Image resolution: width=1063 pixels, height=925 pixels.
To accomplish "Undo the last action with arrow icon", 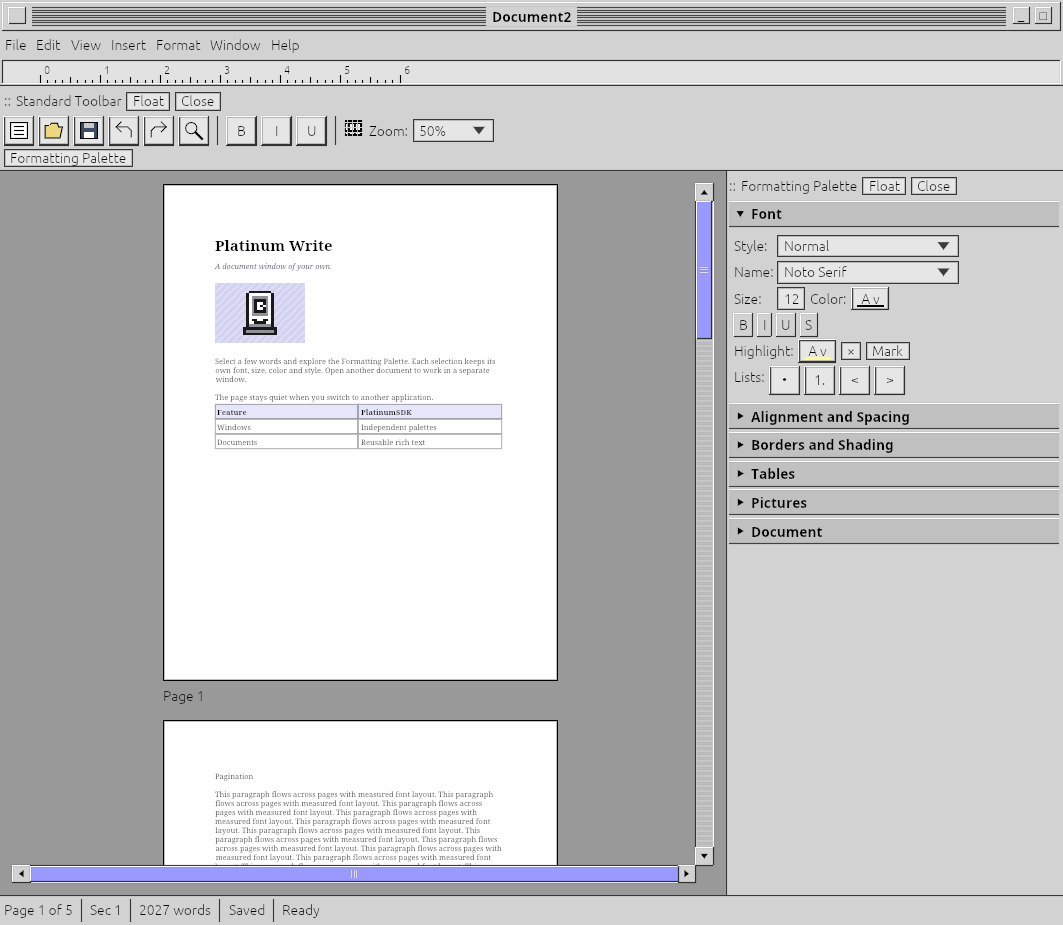I will [x=123, y=131].
